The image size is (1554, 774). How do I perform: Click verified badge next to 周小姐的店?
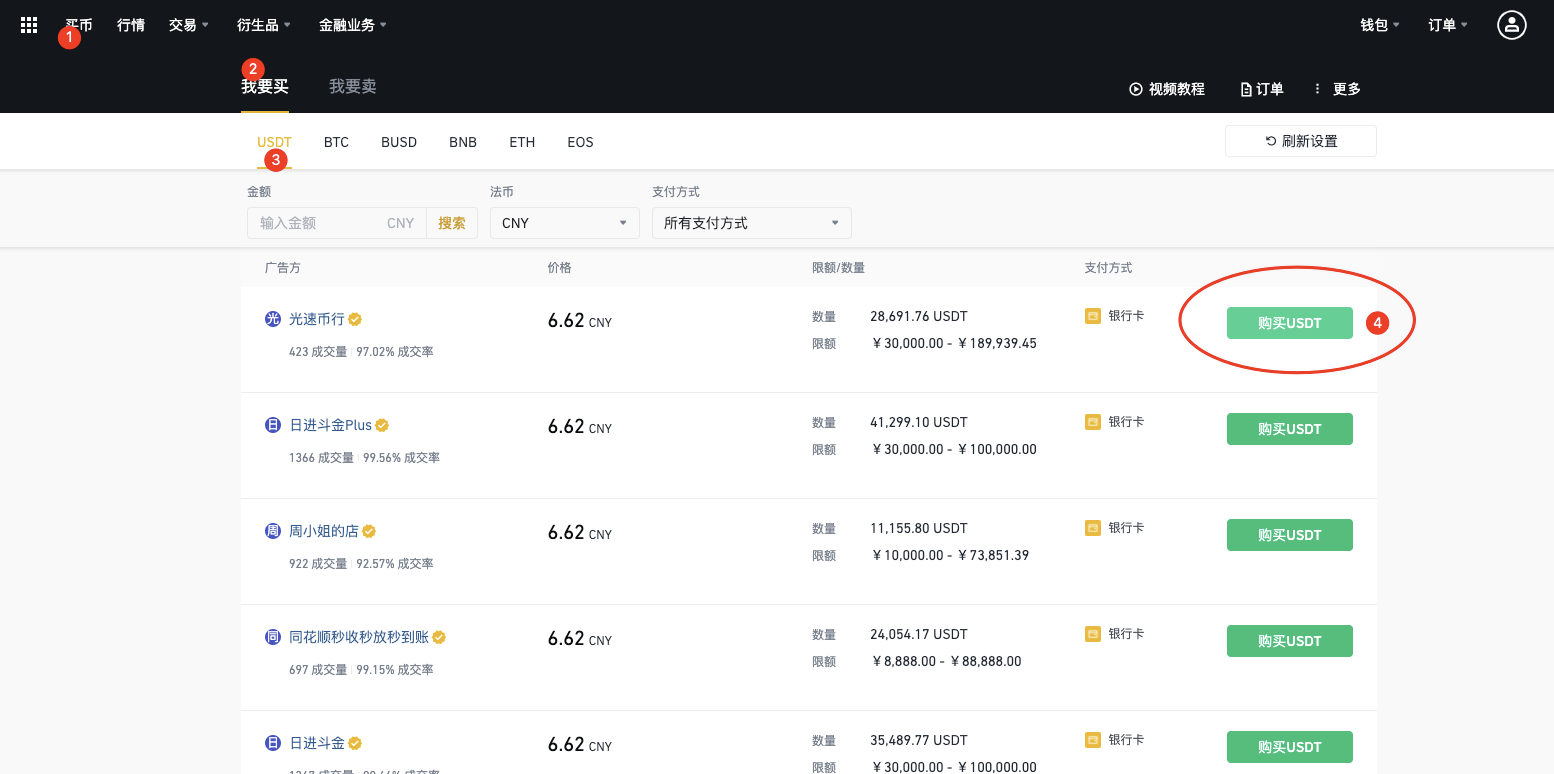point(369,531)
